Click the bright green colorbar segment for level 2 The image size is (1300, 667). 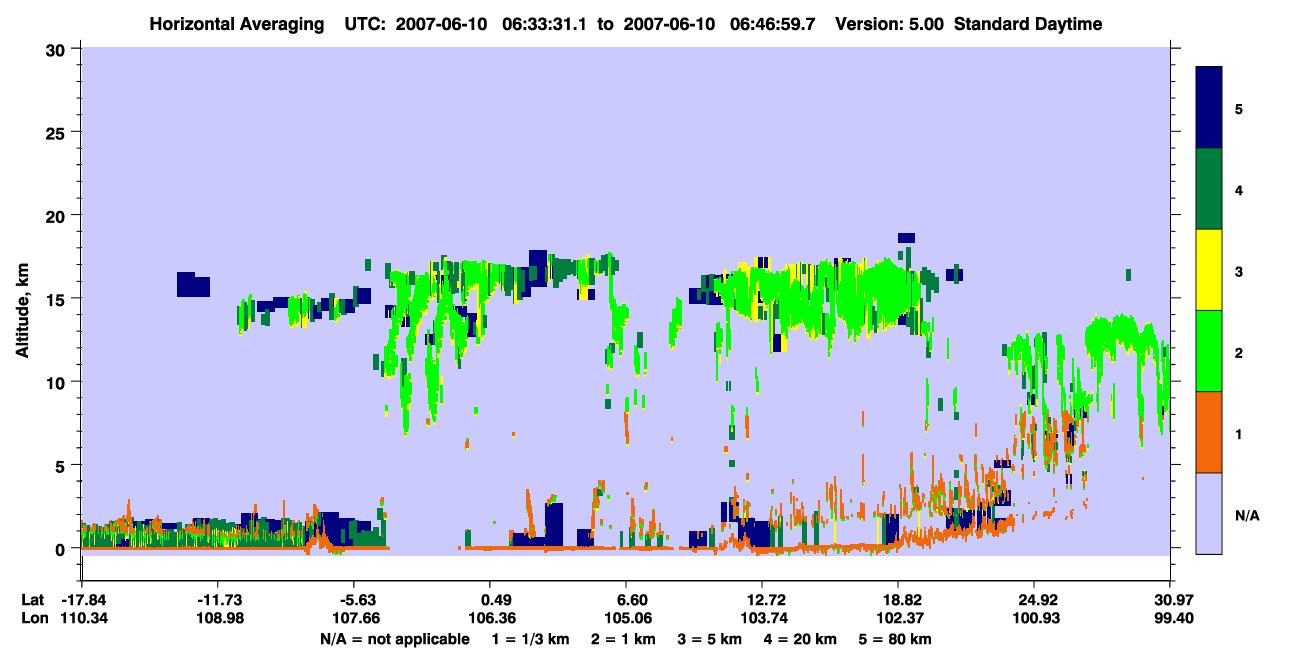(x=1209, y=350)
